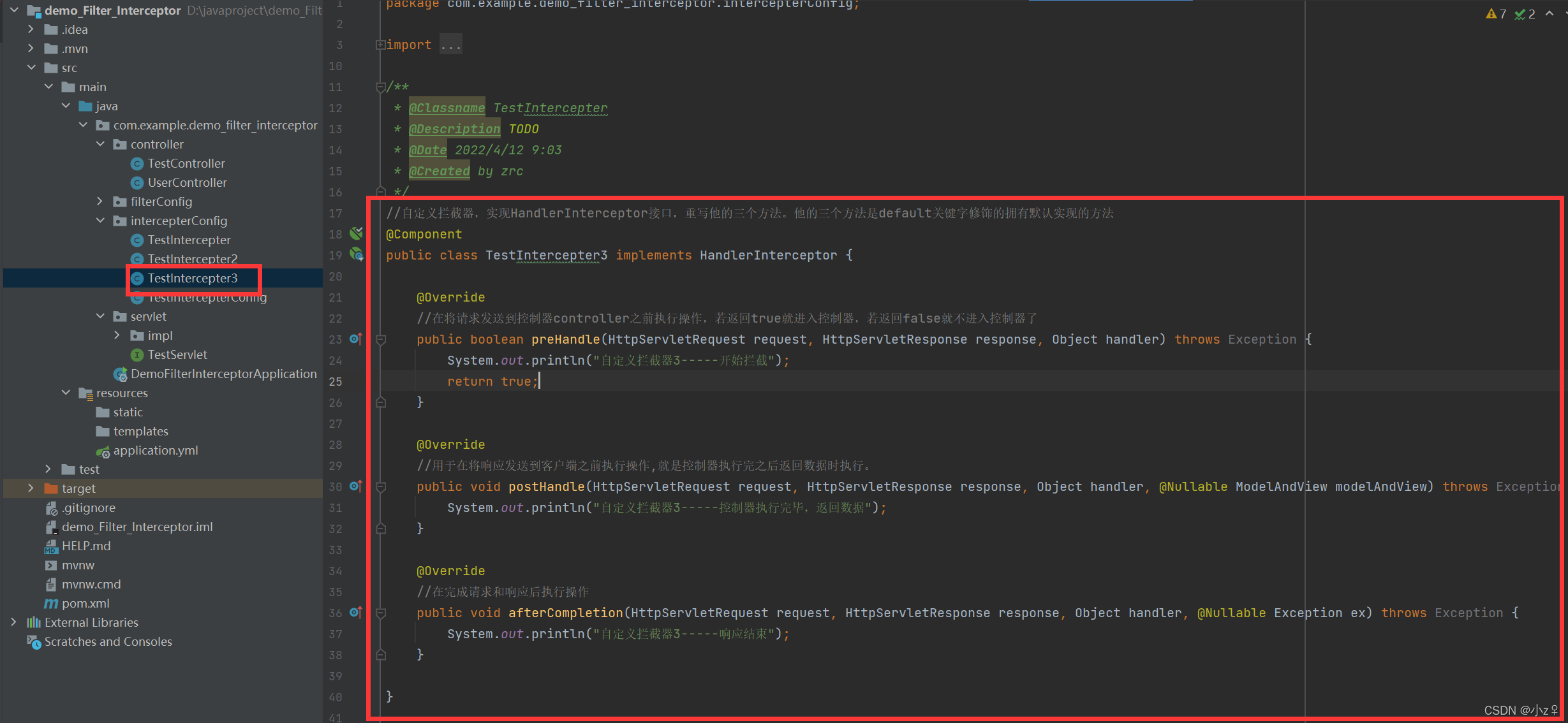Click the HandlerInterceptor interface name in class declaration
This screenshot has height=723, width=1568.
click(x=767, y=256)
